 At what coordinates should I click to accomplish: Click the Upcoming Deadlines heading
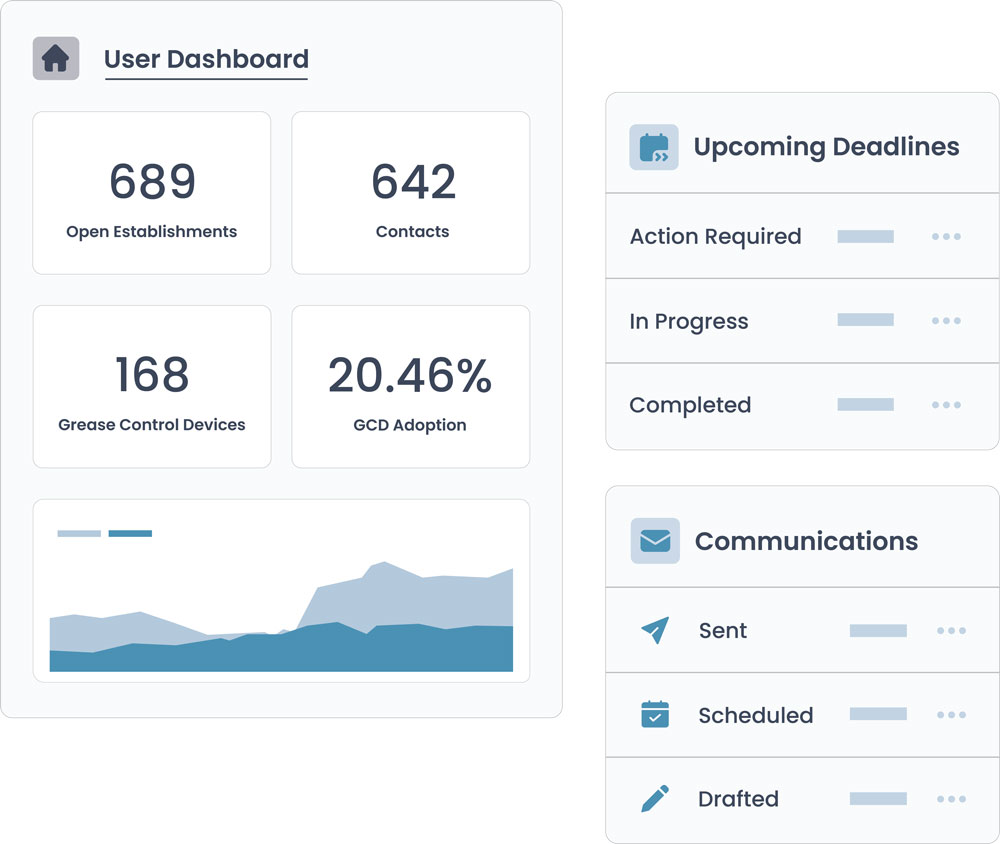coord(827,147)
